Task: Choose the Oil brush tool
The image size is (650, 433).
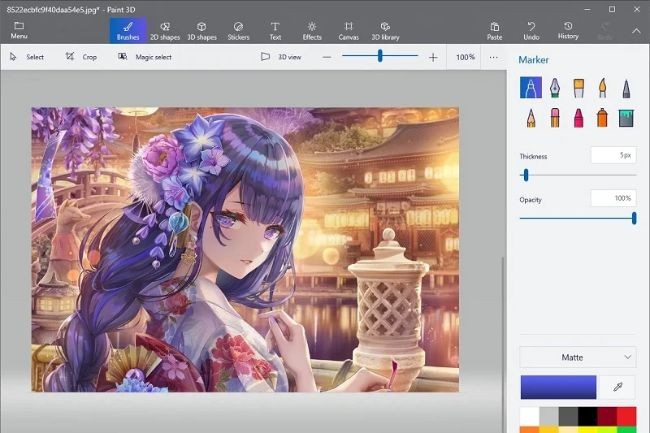Action: point(578,88)
